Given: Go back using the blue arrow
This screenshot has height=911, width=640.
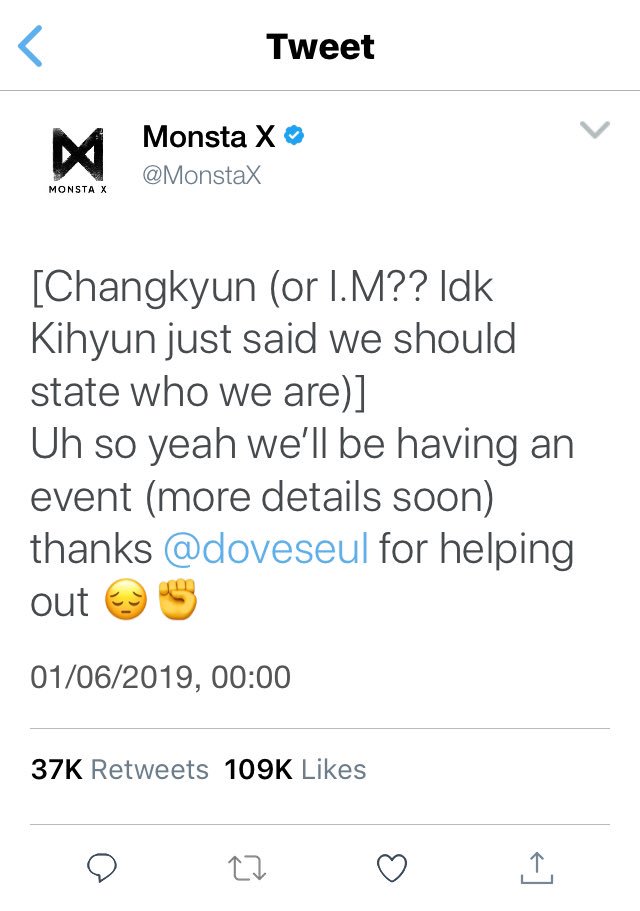Looking at the screenshot, I should click(30, 46).
